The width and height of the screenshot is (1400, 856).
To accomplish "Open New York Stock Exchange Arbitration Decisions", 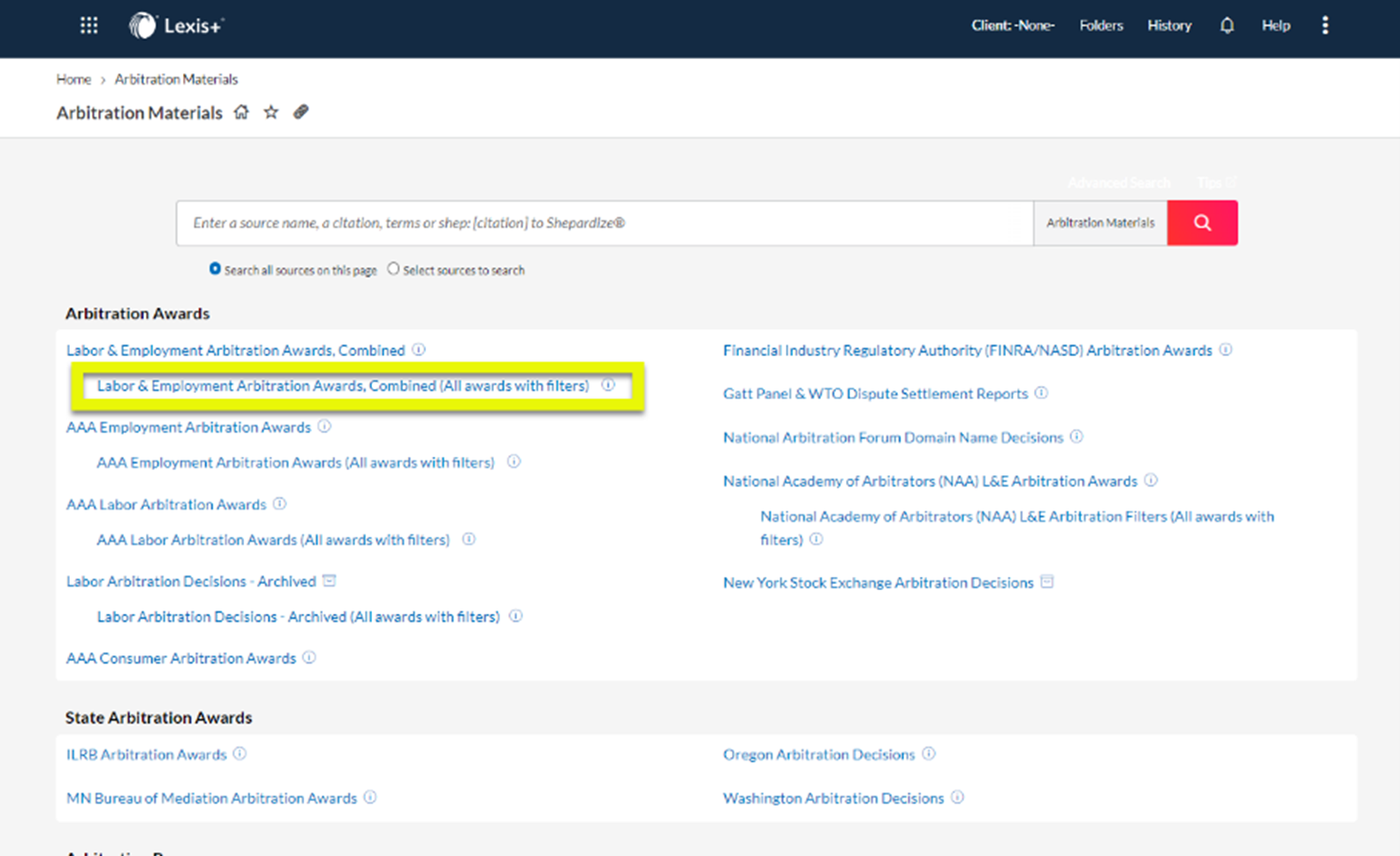I will 878,583.
